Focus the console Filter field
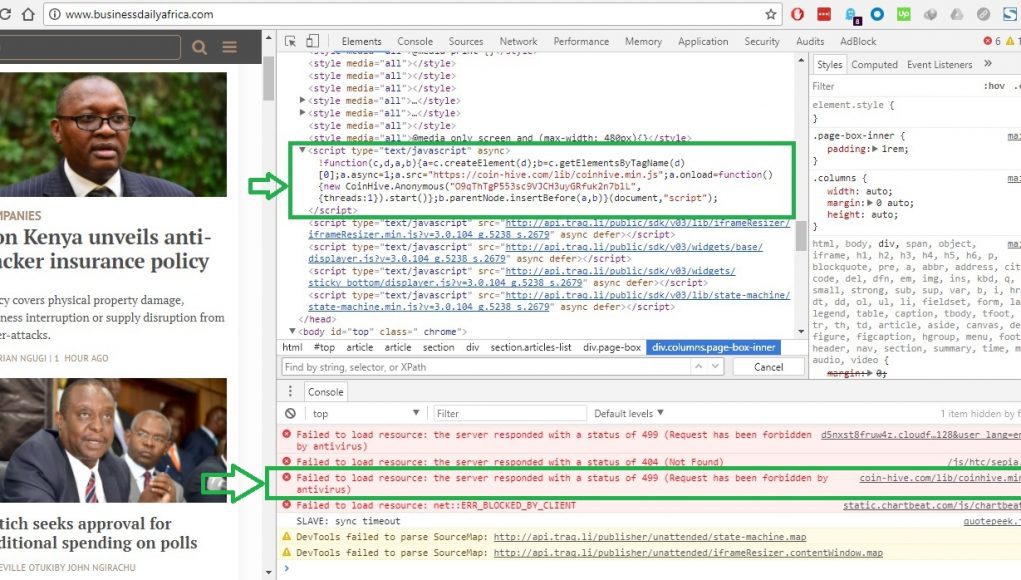 coord(510,413)
